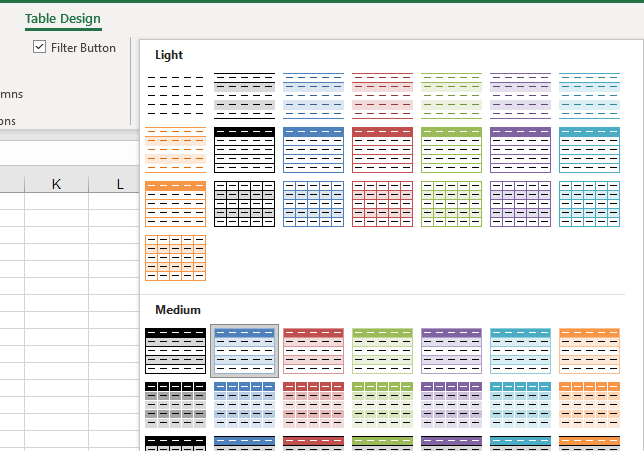Select teal style in Medium's second row

click(520, 404)
